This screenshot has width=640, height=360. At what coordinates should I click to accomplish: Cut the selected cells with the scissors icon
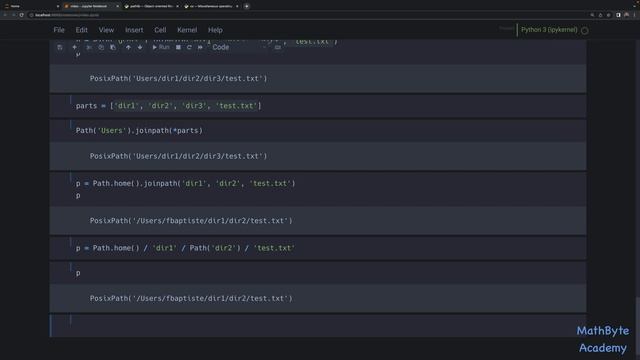coord(89,47)
